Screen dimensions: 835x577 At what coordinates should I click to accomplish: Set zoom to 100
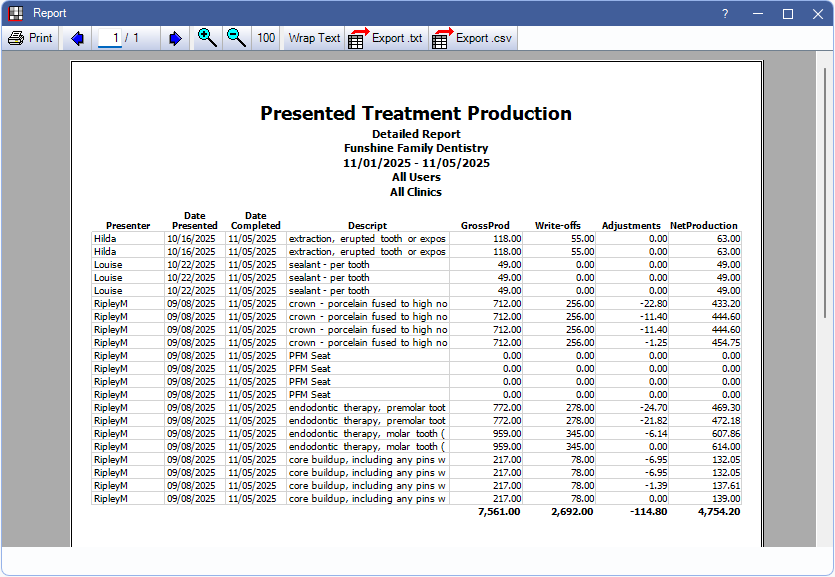pyautogui.click(x=266, y=38)
